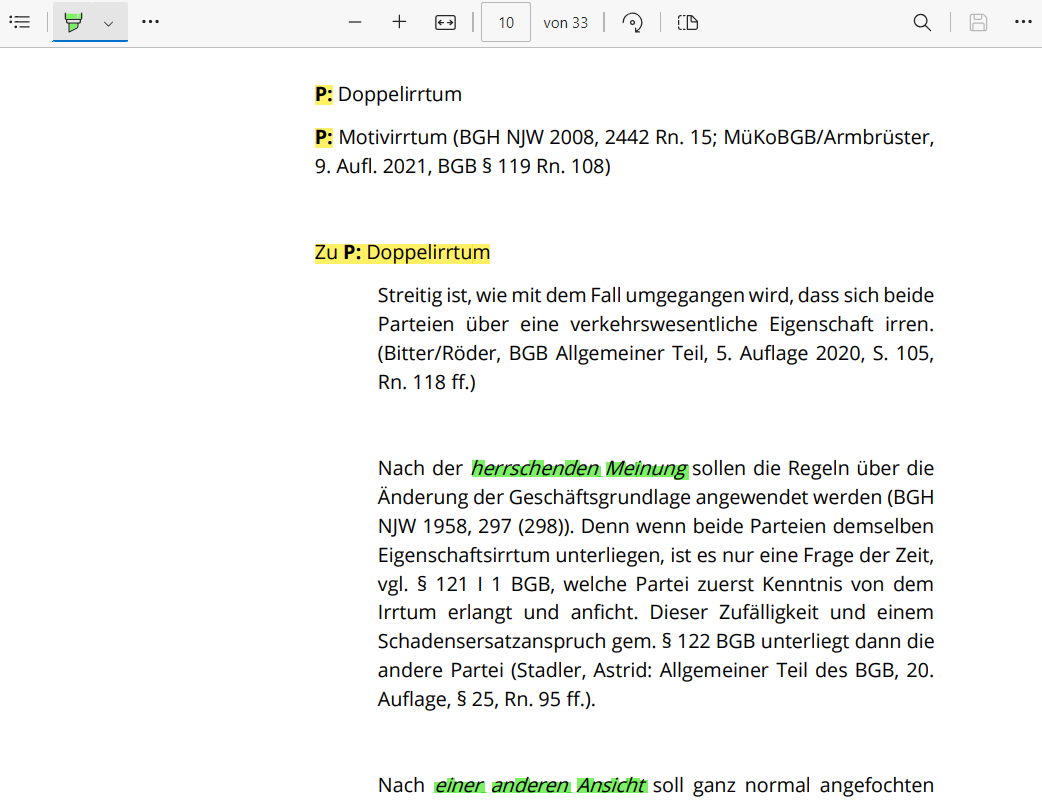This screenshot has height=803, width=1042.
Task: Click the yellow 'Zu P: Doppelirrtum' heading highlight
Action: tap(402, 252)
